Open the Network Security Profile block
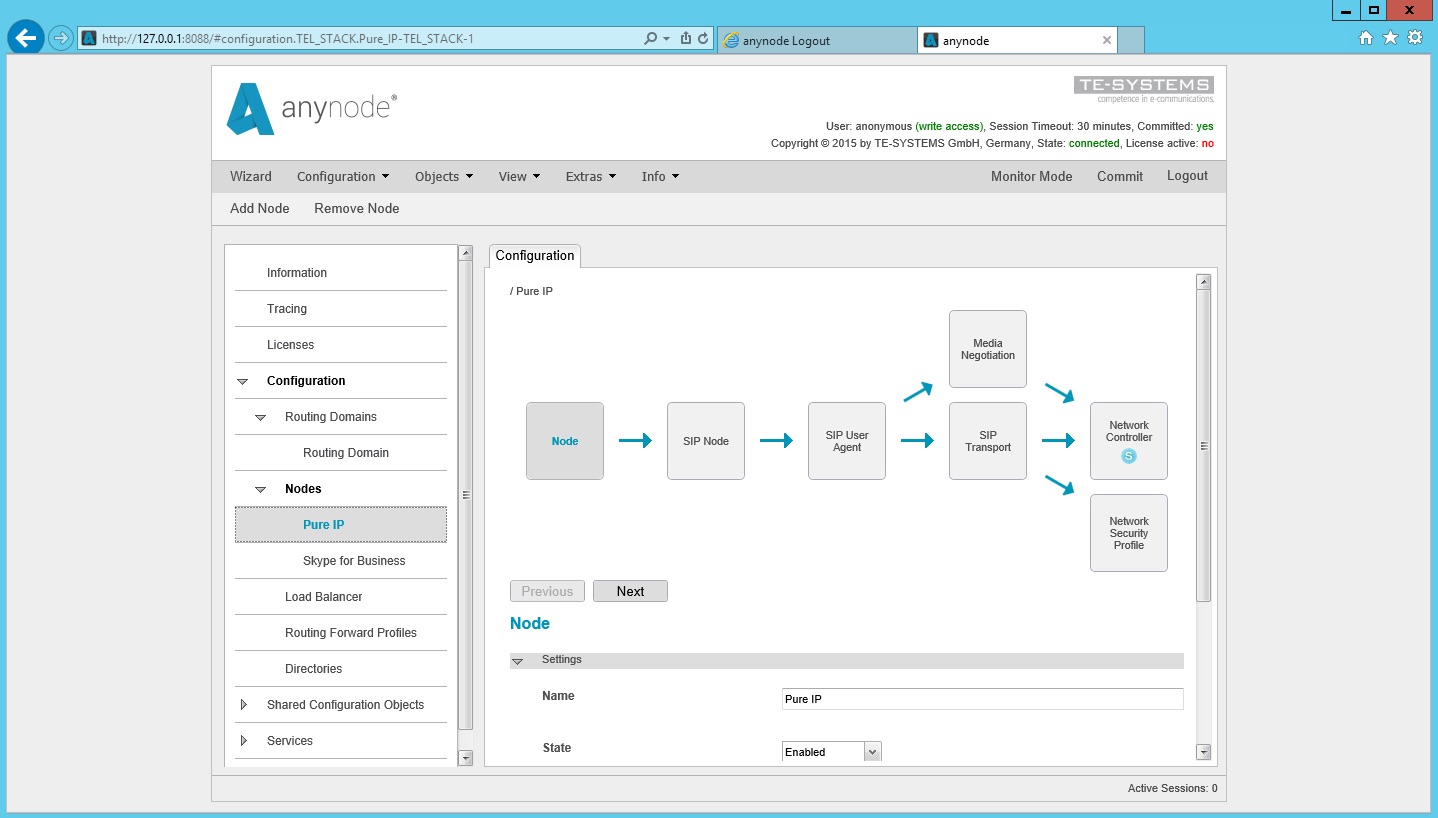The width and height of the screenshot is (1438, 818). [x=1128, y=533]
